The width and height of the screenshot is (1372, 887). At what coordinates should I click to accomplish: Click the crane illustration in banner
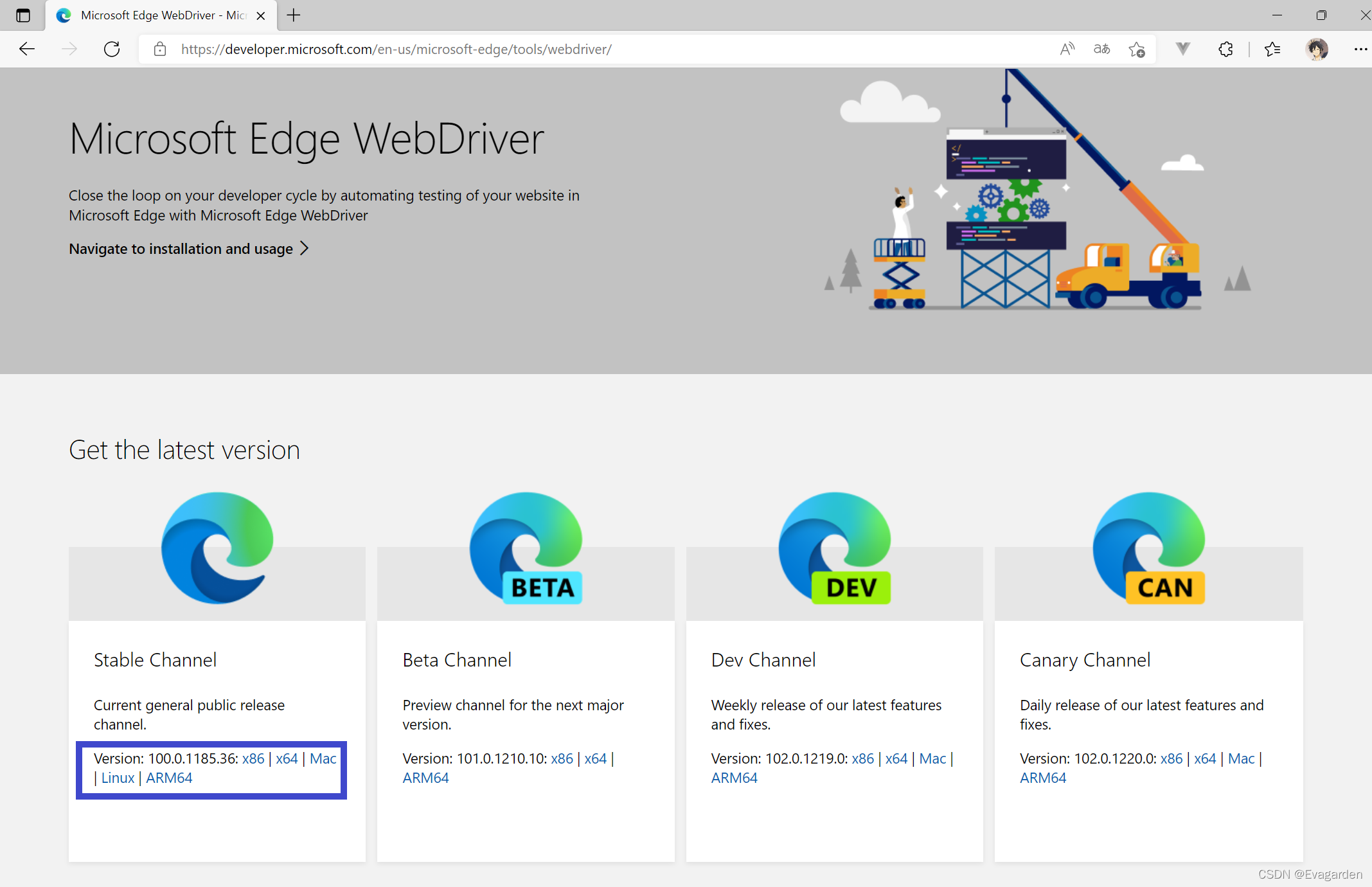pyautogui.click(x=1038, y=190)
